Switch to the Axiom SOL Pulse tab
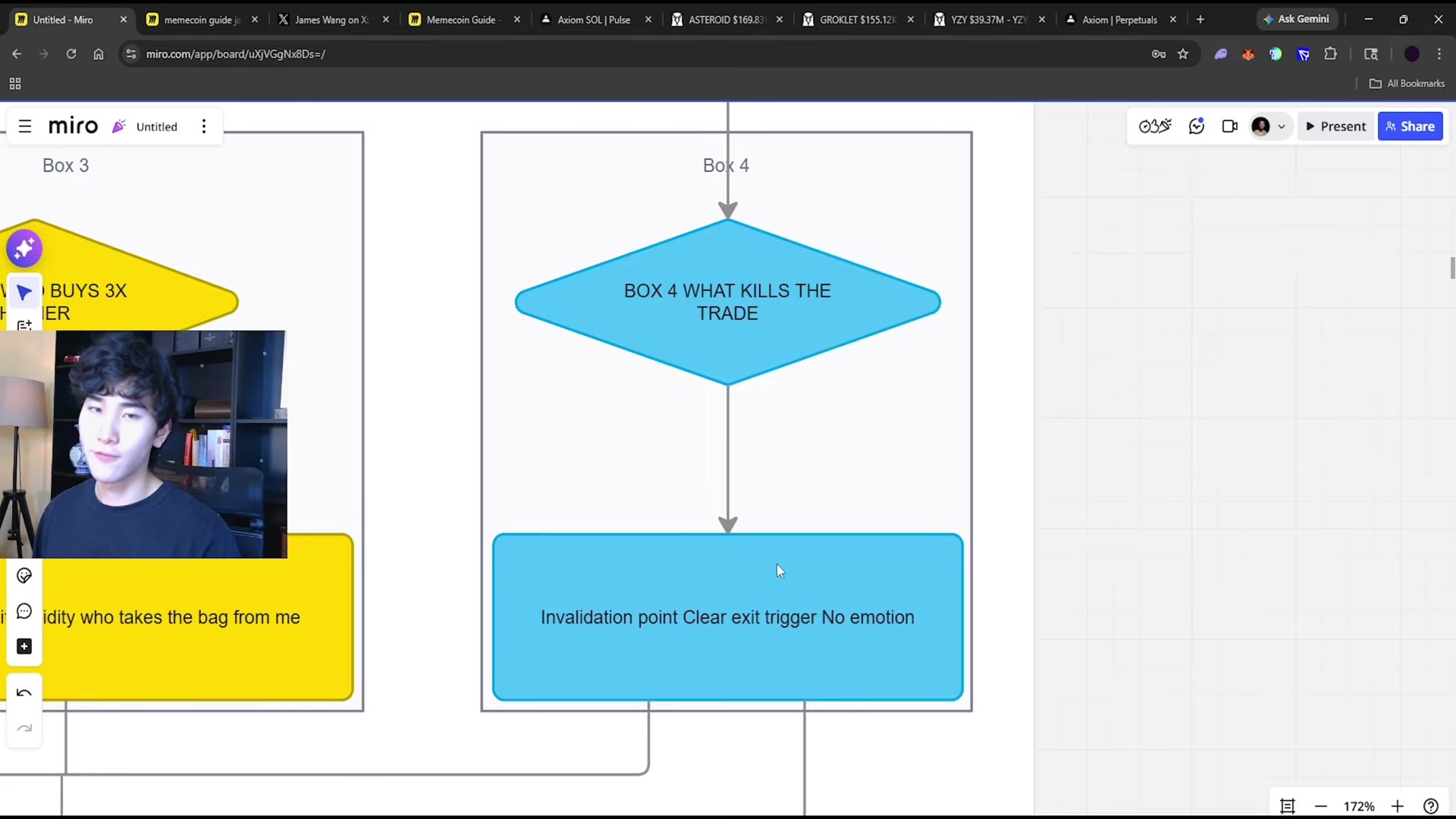Image resolution: width=1456 pixels, height=819 pixels. (x=594, y=20)
